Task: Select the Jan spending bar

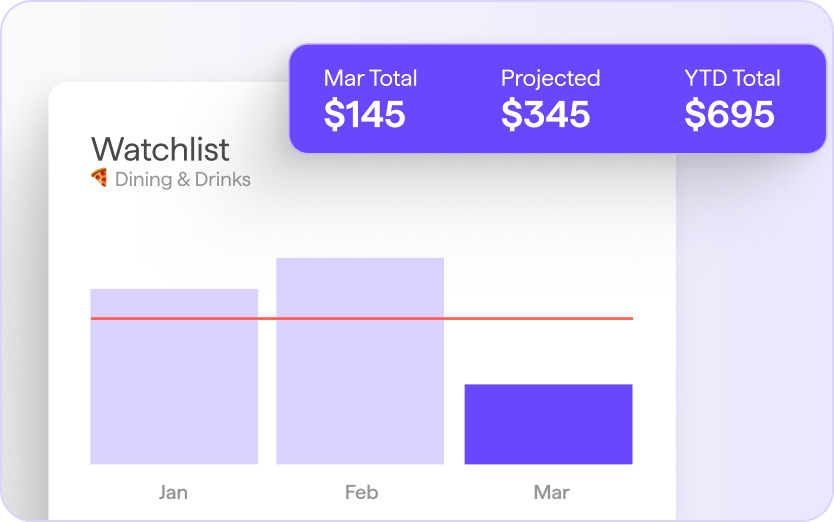Action: pyautogui.click(x=174, y=376)
